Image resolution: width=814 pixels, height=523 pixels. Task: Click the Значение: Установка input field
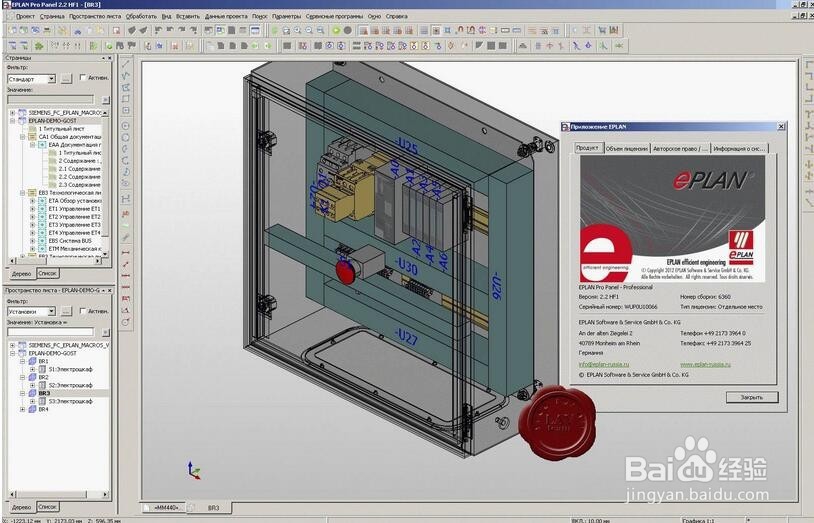click(51, 331)
